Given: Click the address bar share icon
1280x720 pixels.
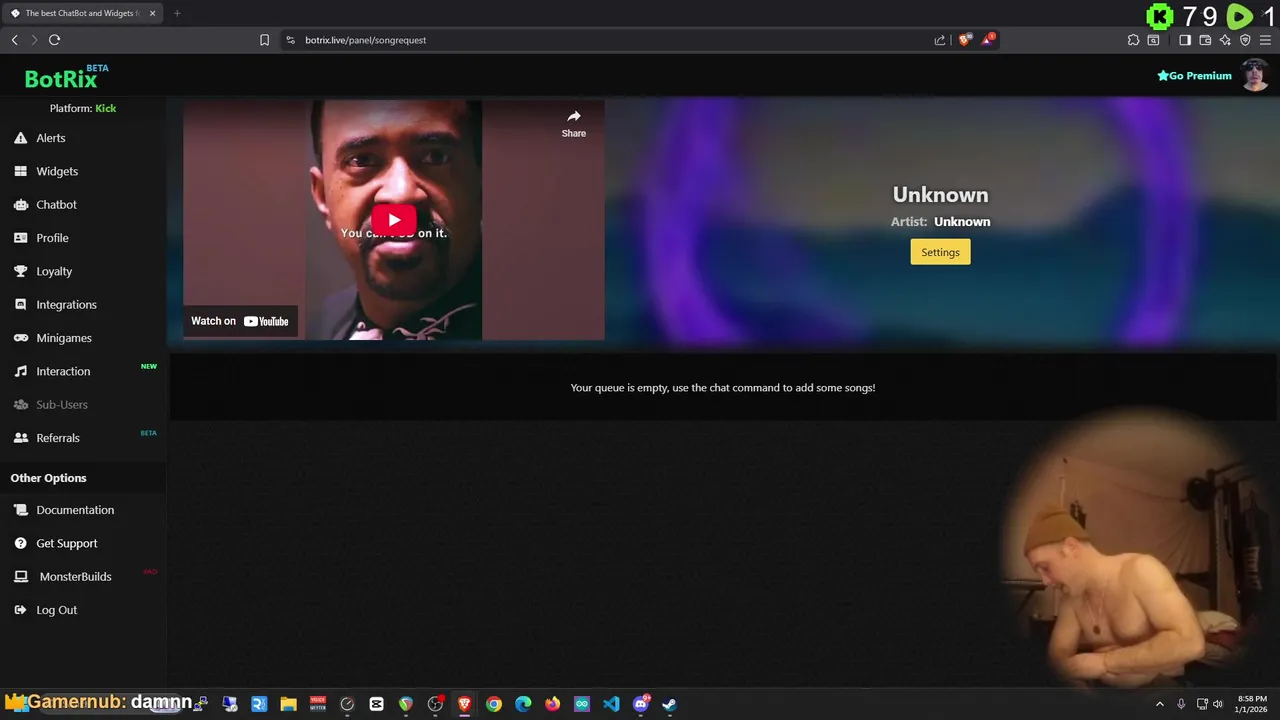Looking at the screenshot, I should pyautogui.click(x=940, y=40).
